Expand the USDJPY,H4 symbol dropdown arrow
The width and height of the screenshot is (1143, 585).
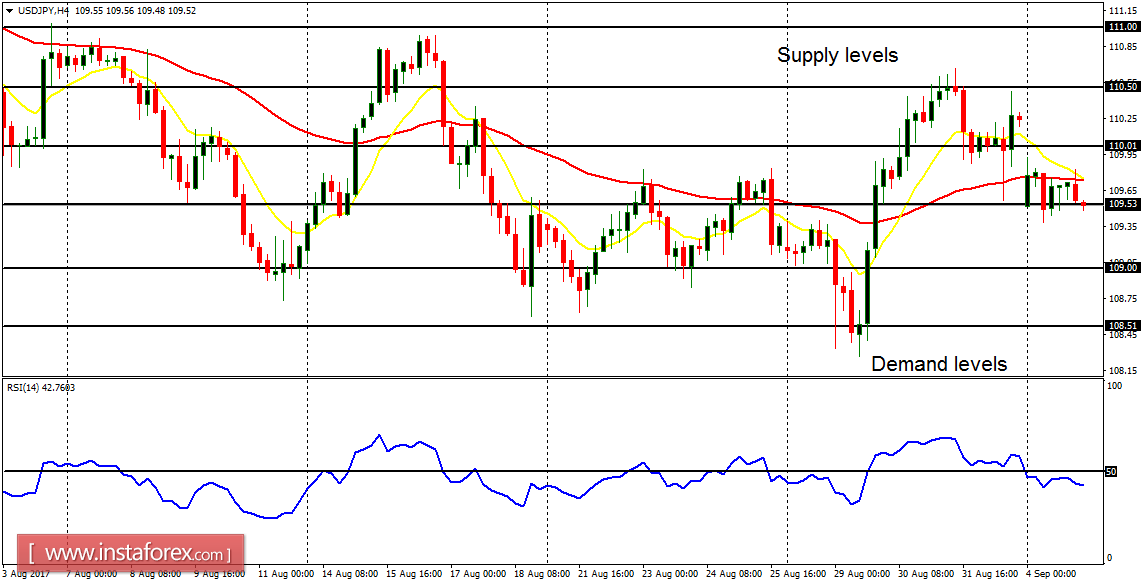pyautogui.click(x=9, y=10)
